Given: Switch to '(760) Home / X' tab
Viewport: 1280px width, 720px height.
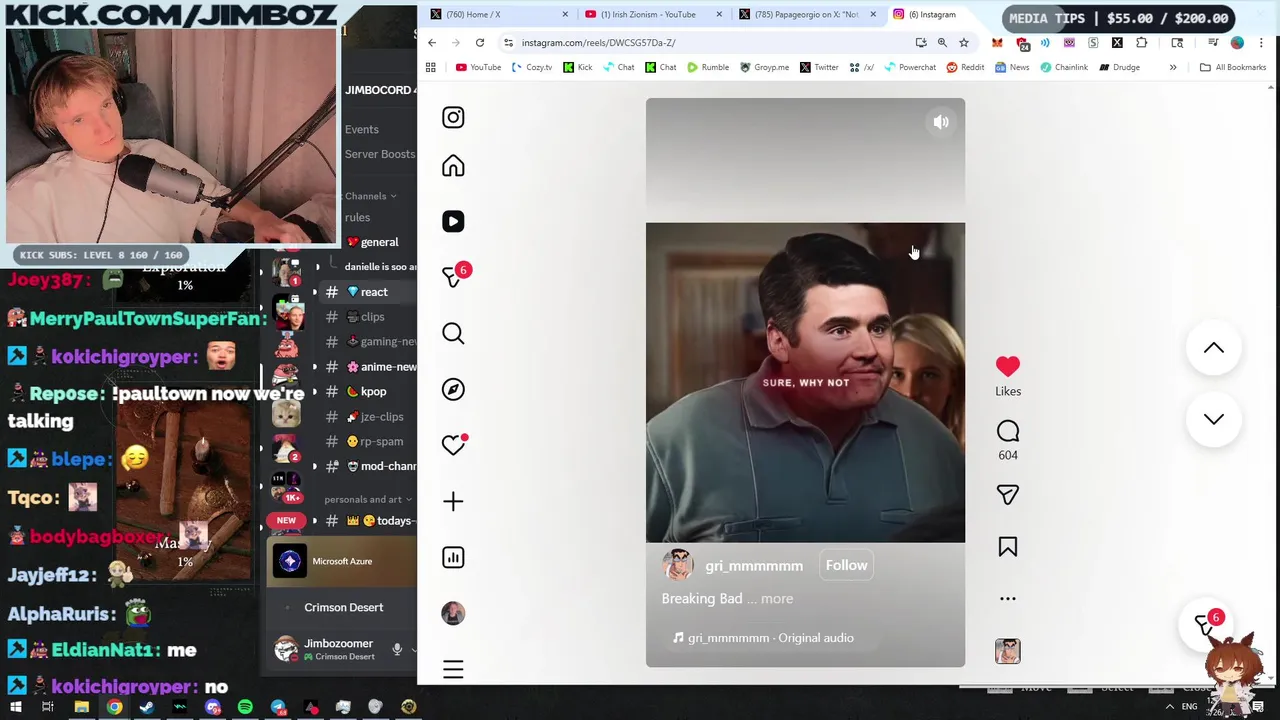Looking at the screenshot, I should (x=500, y=14).
